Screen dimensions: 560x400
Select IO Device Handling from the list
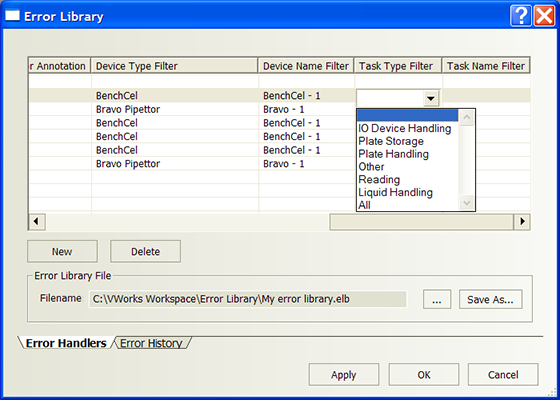[x=405, y=128]
